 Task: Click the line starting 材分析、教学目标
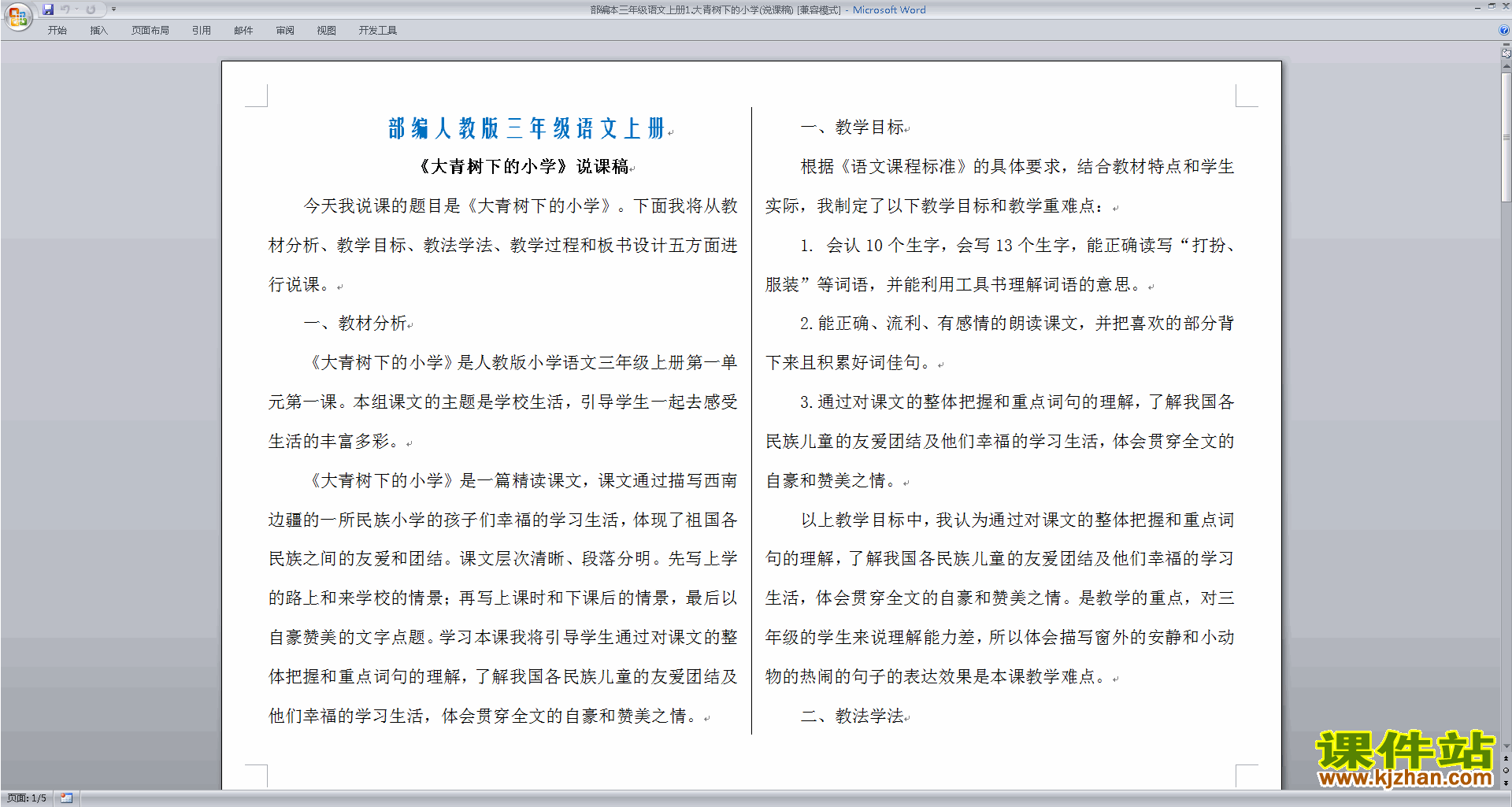[503, 246]
